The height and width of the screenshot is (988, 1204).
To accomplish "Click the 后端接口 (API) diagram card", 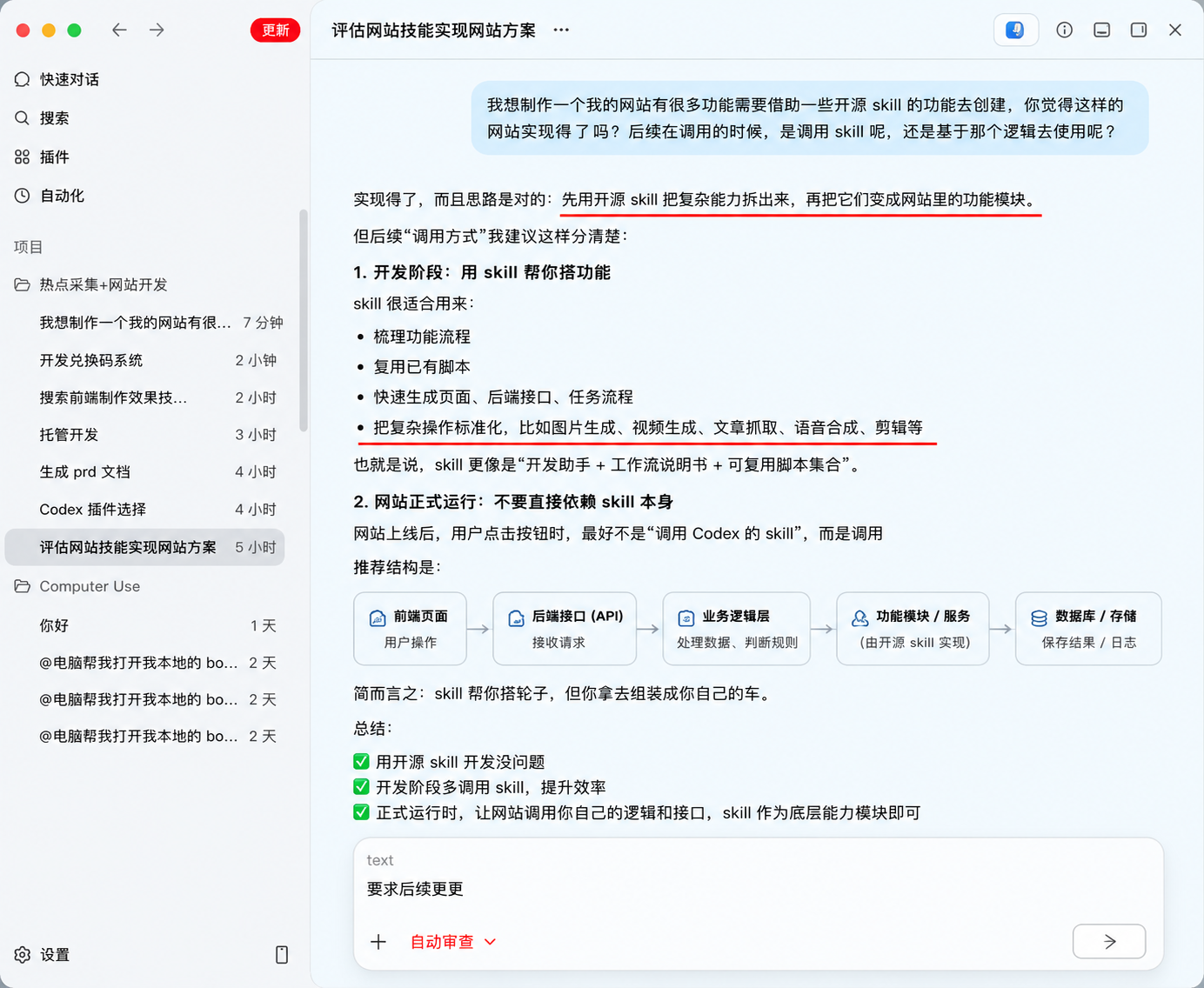I will click(565, 629).
